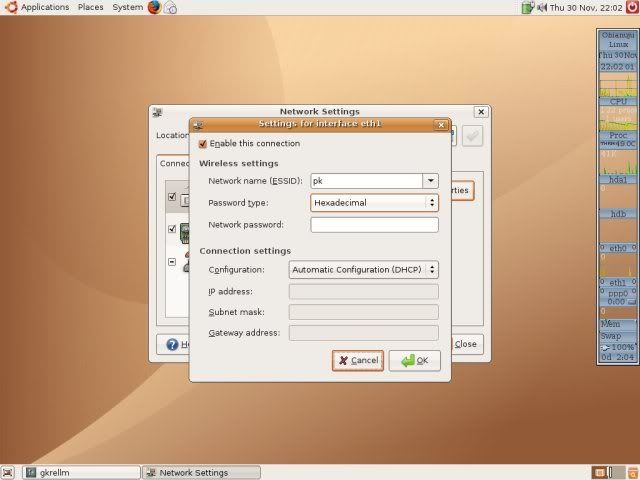The image size is (640, 480).
Task: Click the volume speaker icon in top panel
Action: pos(542,7)
